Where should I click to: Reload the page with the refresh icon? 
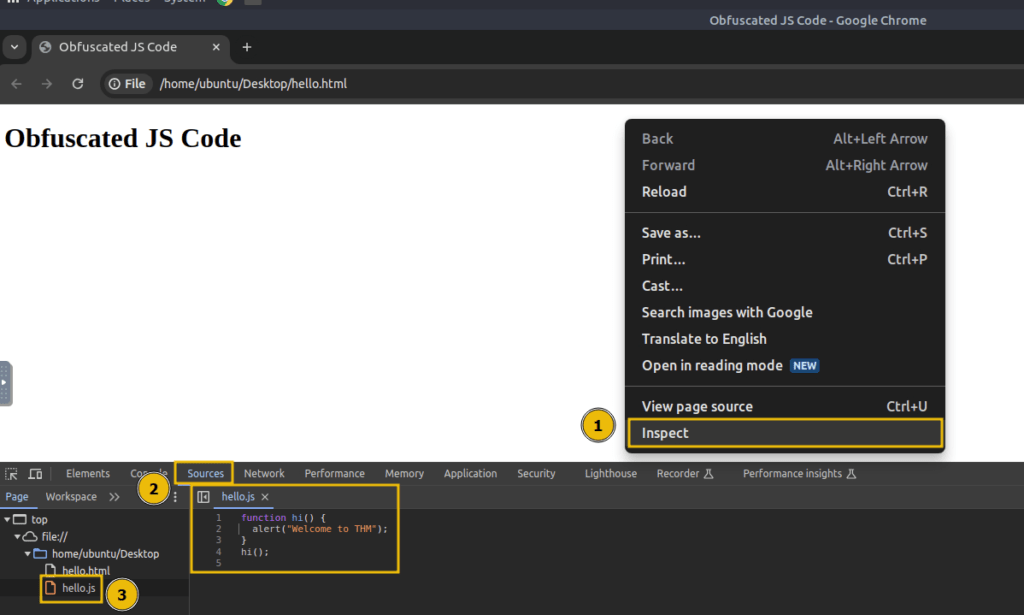coord(78,84)
